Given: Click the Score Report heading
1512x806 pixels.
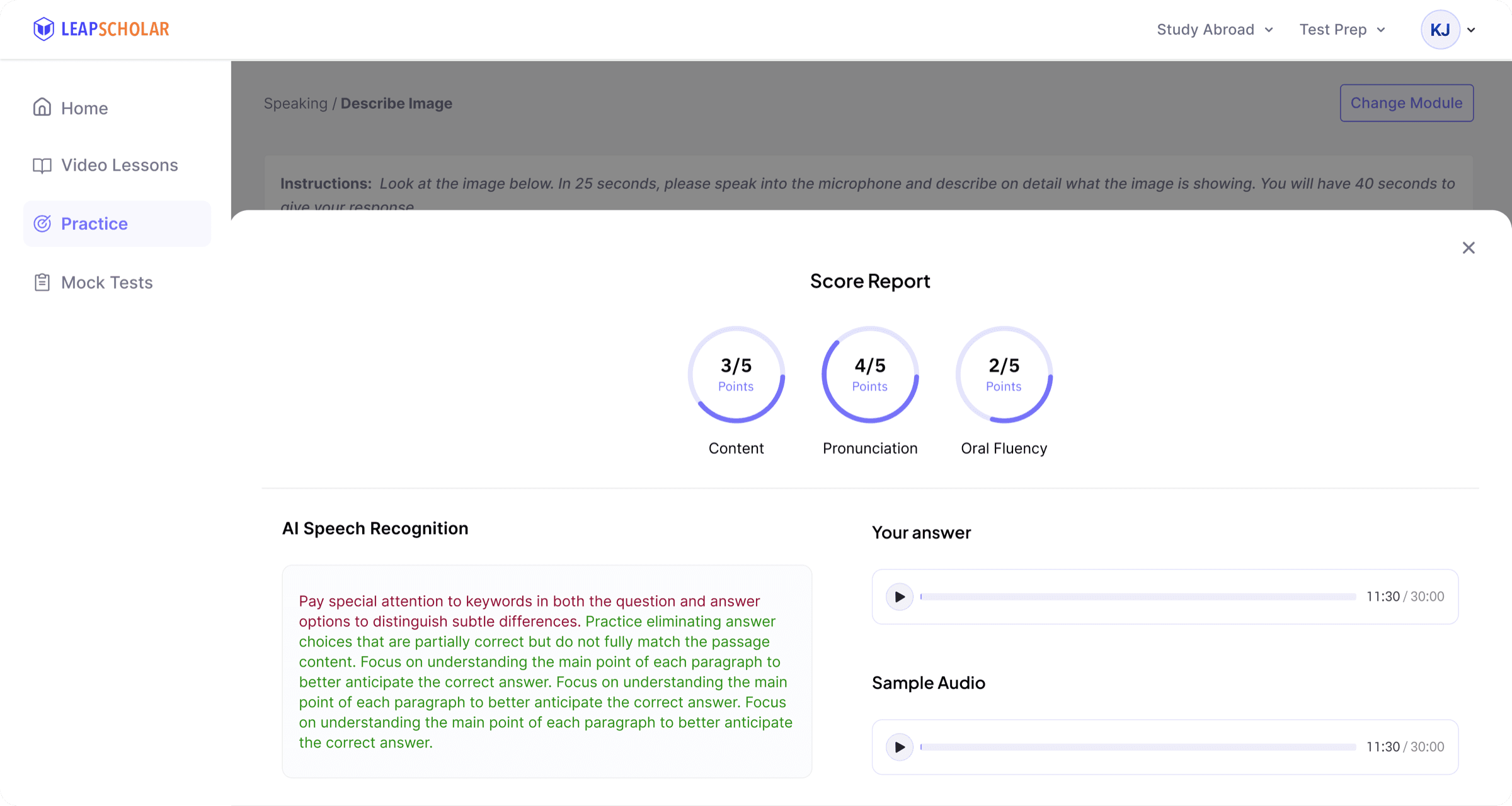Looking at the screenshot, I should (870, 281).
